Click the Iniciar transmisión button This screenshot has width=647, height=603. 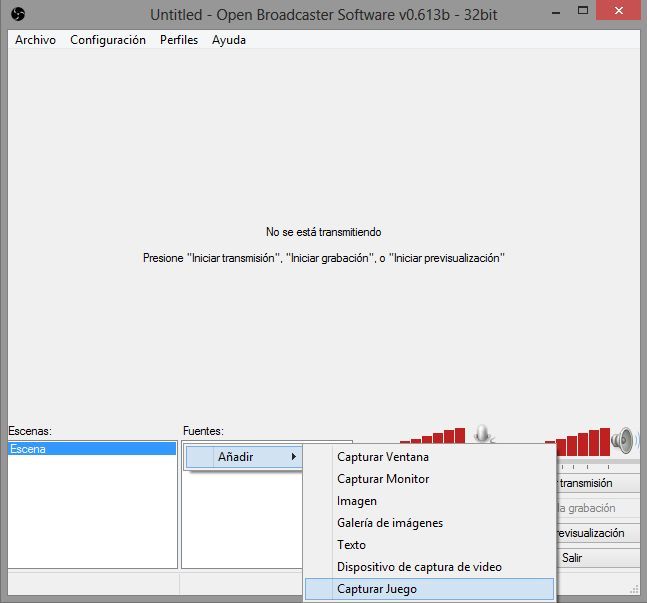coord(598,483)
